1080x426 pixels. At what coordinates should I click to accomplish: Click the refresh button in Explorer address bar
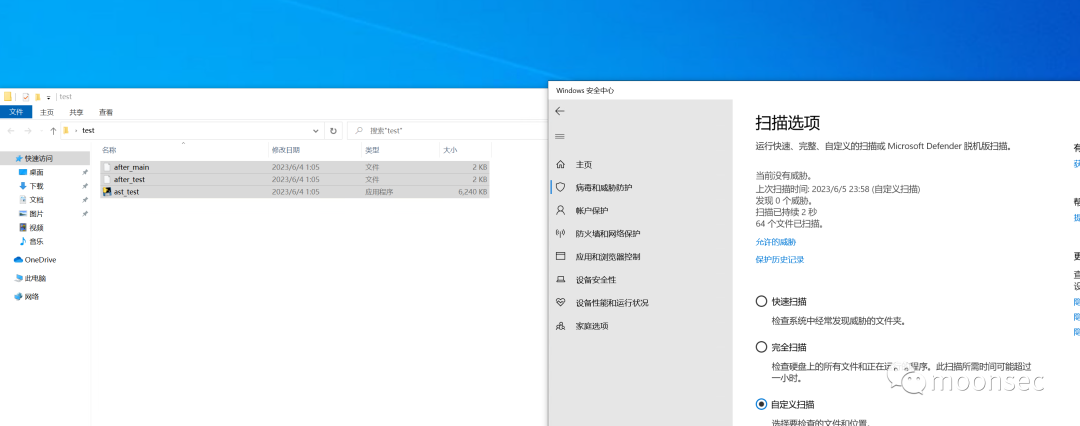click(x=333, y=130)
